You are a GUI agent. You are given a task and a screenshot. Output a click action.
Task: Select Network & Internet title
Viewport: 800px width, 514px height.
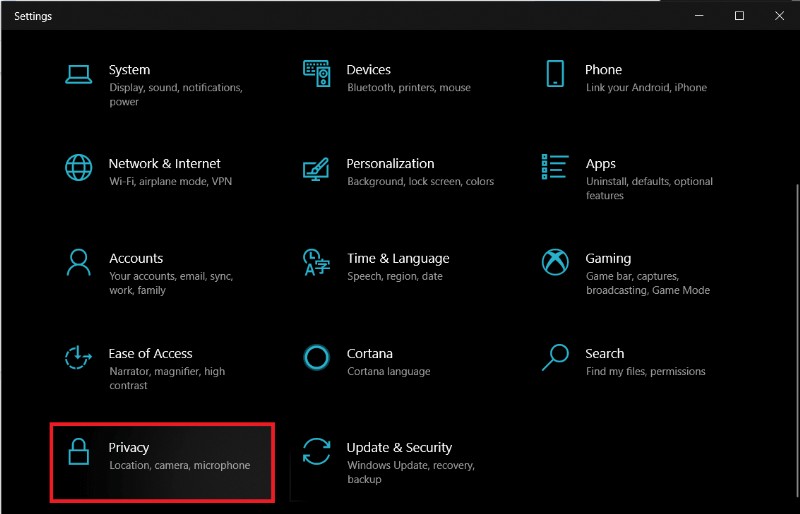(x=165, y=164)
